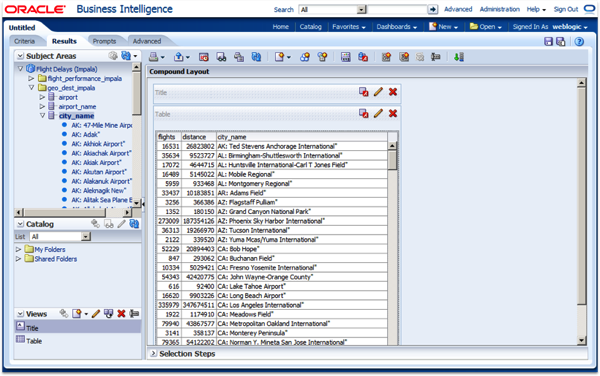Click the Rename View icon in Views pane
The height and width of the screenshot is (376, 600).
click(134, 314)
